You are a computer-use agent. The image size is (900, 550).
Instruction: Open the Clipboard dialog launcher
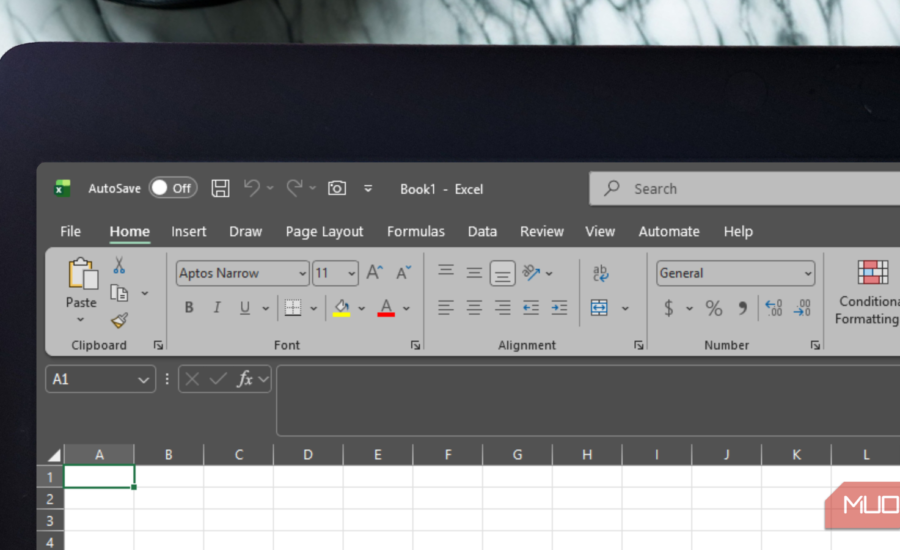pyautogui.click(x=158, y=345)
